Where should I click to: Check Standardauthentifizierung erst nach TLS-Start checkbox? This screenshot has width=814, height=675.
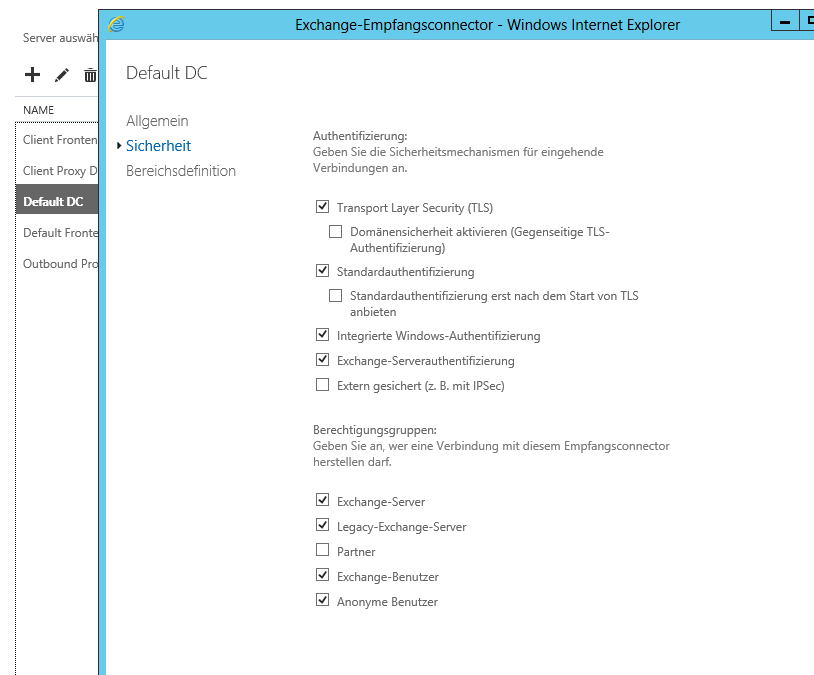[x=335, y=295]
